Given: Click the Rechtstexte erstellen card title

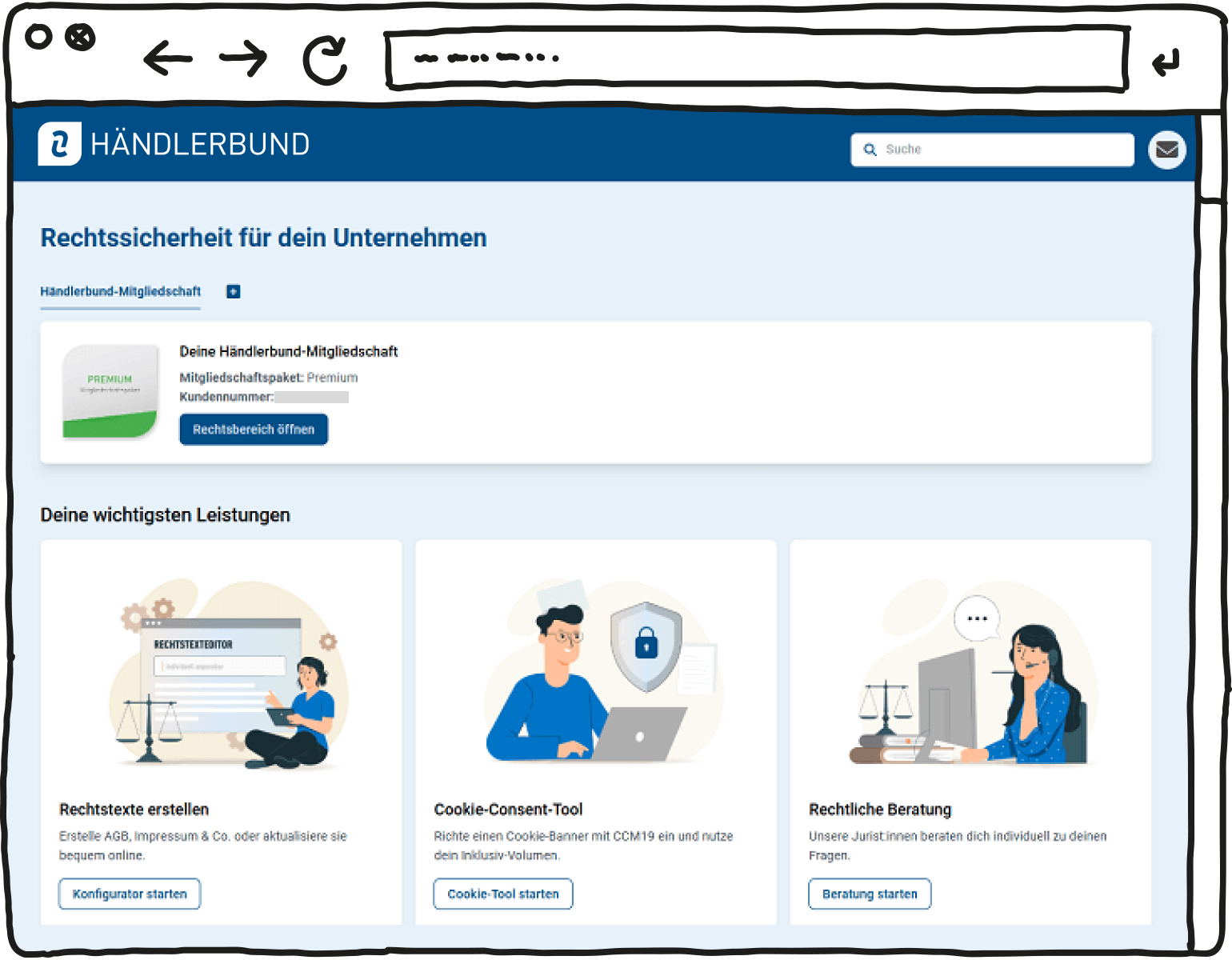Looking at the screenshot, I should pyautogui.click(x=134, y=810).
